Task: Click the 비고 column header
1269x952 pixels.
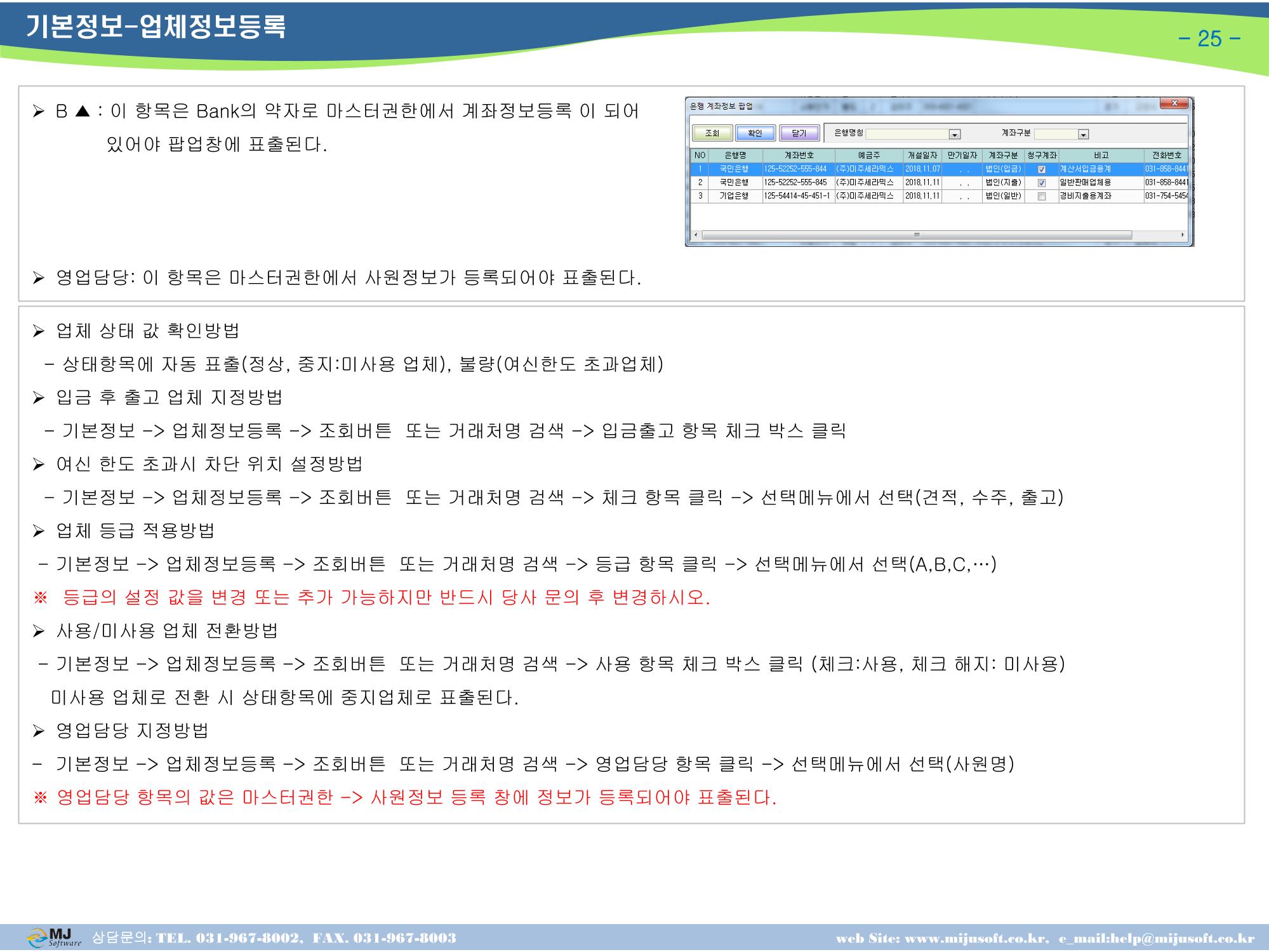Action: coord(1101,155)
